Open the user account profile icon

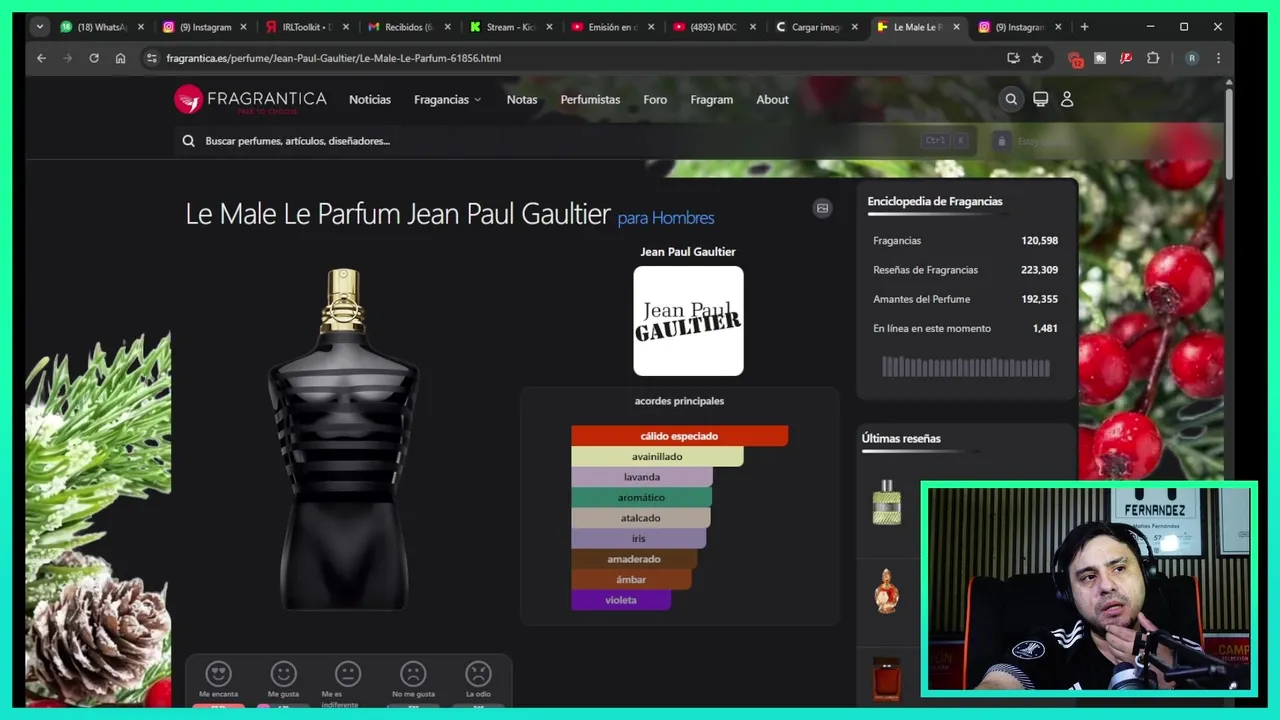1067,99
